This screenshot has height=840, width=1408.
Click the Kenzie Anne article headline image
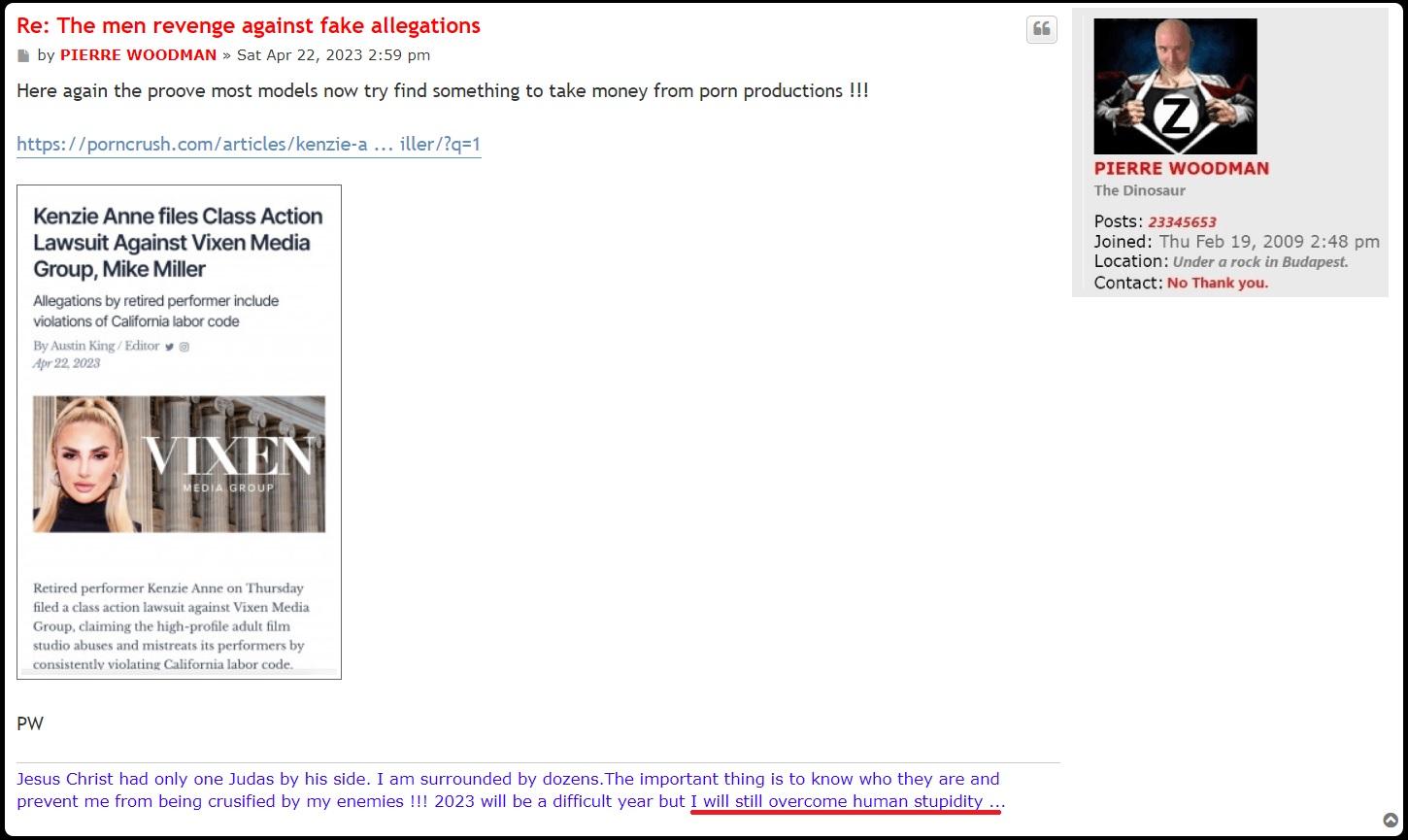tap(178, 242)
